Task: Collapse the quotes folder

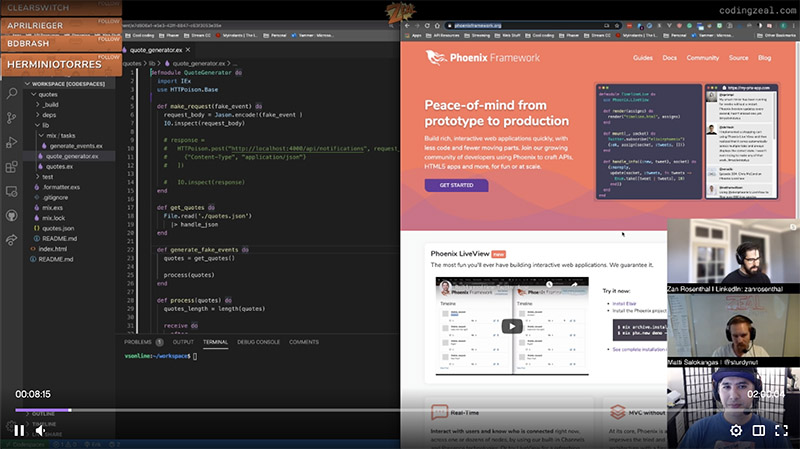Action: click(47, 94)
